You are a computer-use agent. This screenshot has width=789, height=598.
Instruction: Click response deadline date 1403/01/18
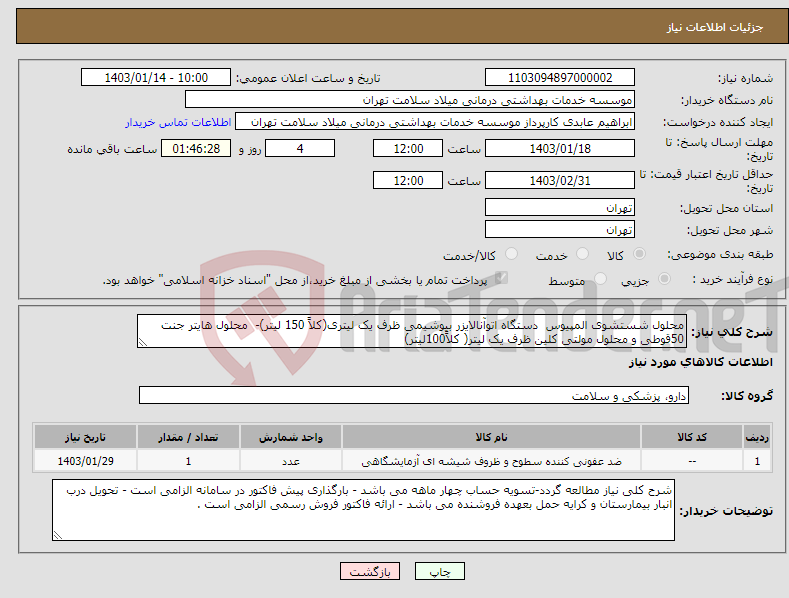[560, 148]
